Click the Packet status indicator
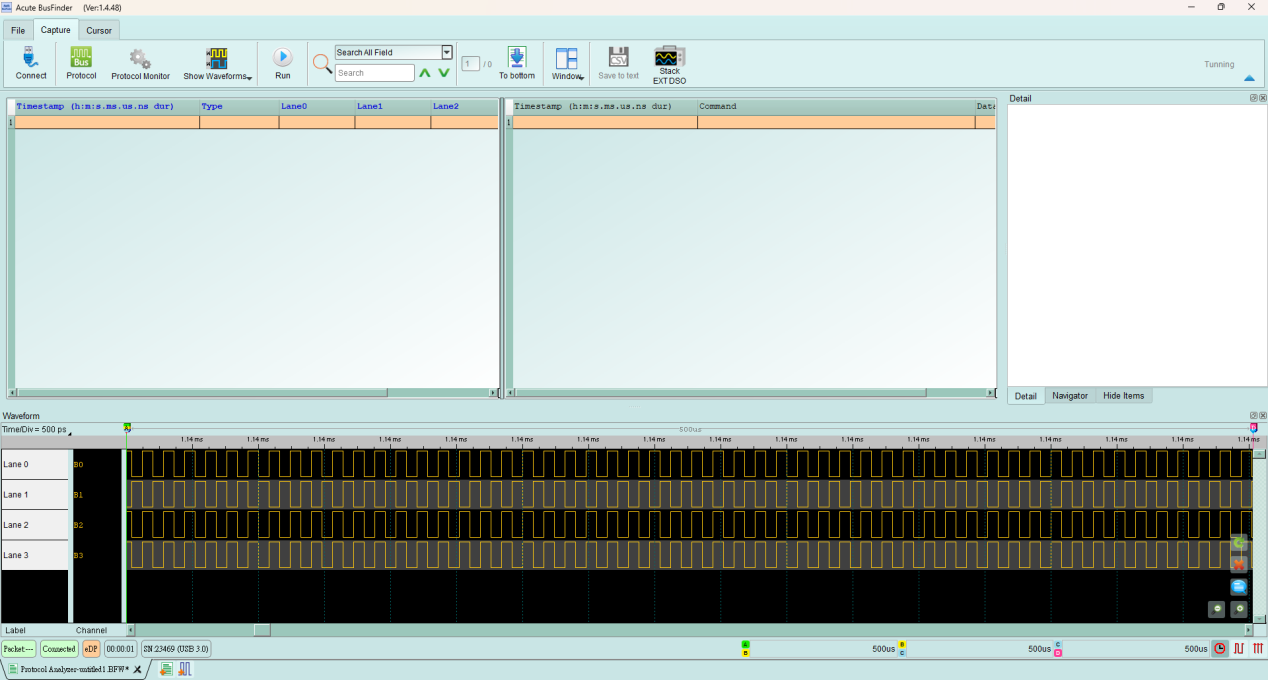 (x=19, y=649)
